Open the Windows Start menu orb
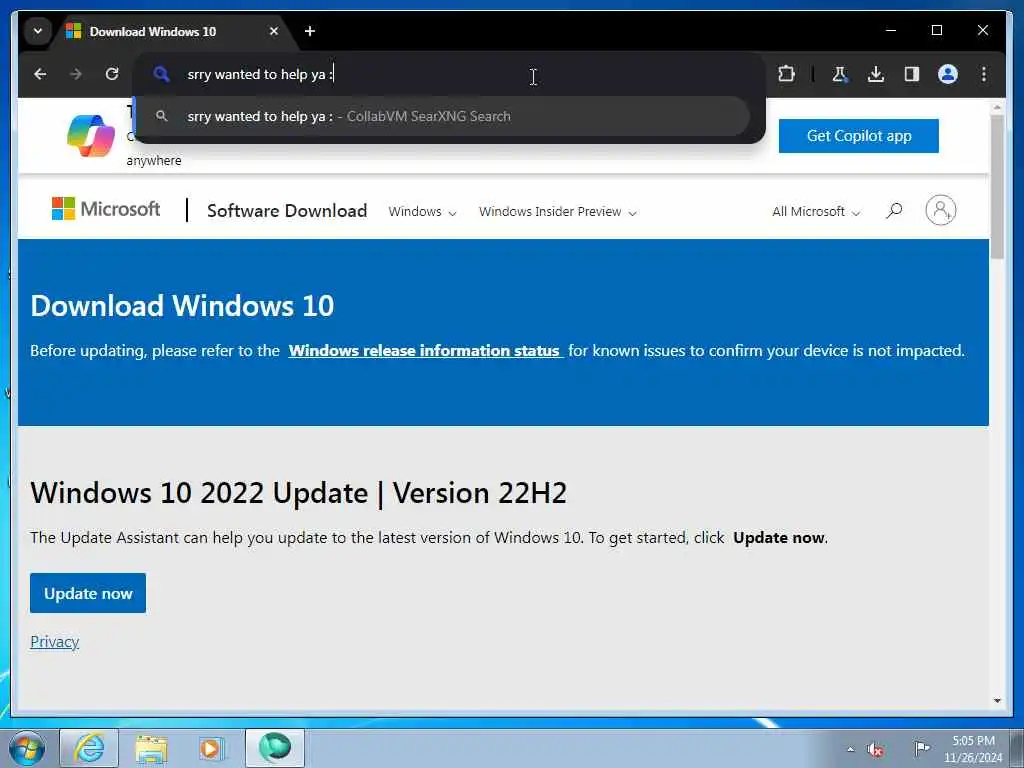Image resolution: width=1024 pixels, height=768 pixels. (x=27, y=748)
